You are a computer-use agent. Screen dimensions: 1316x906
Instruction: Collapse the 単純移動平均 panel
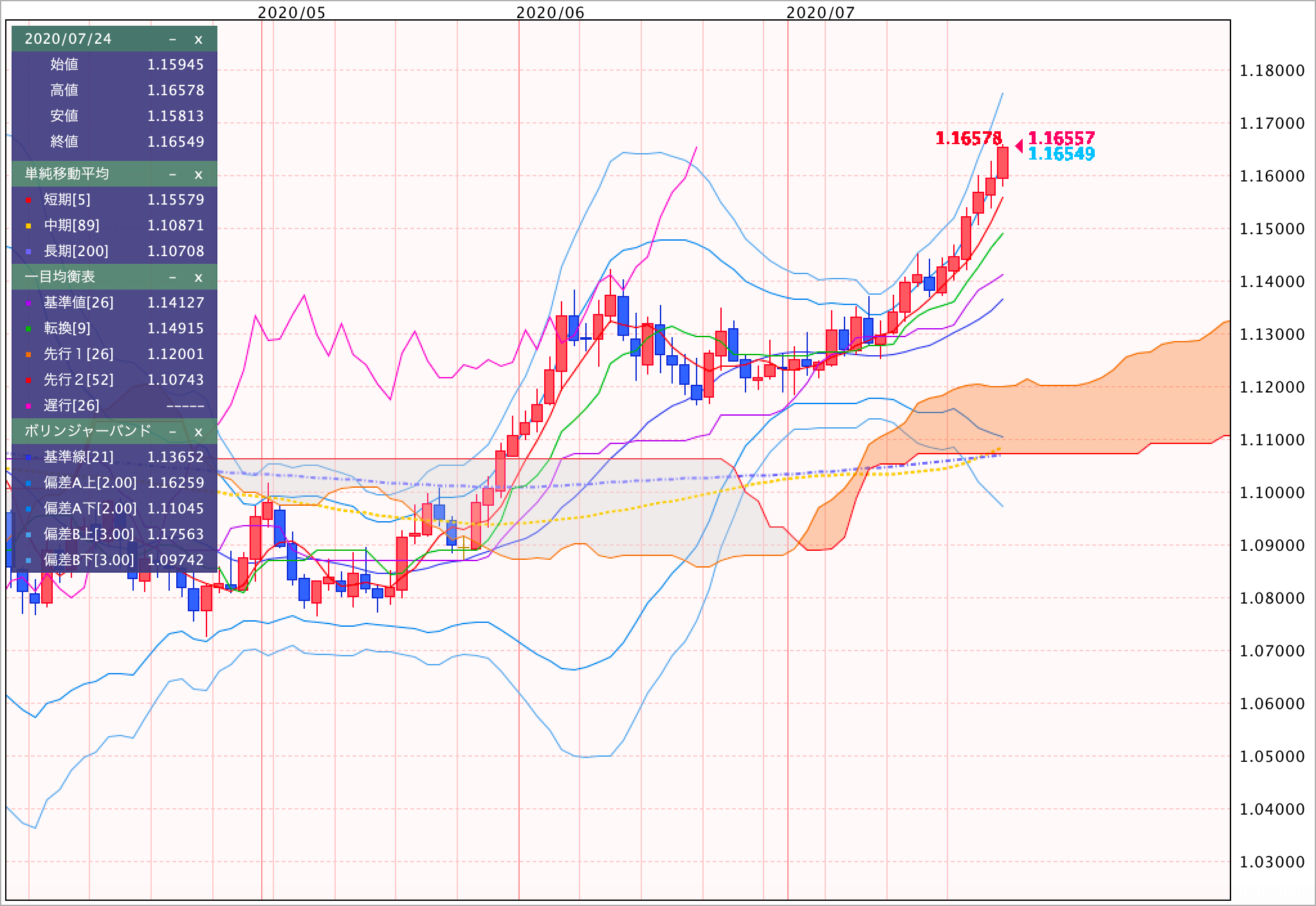click(172, 174)
